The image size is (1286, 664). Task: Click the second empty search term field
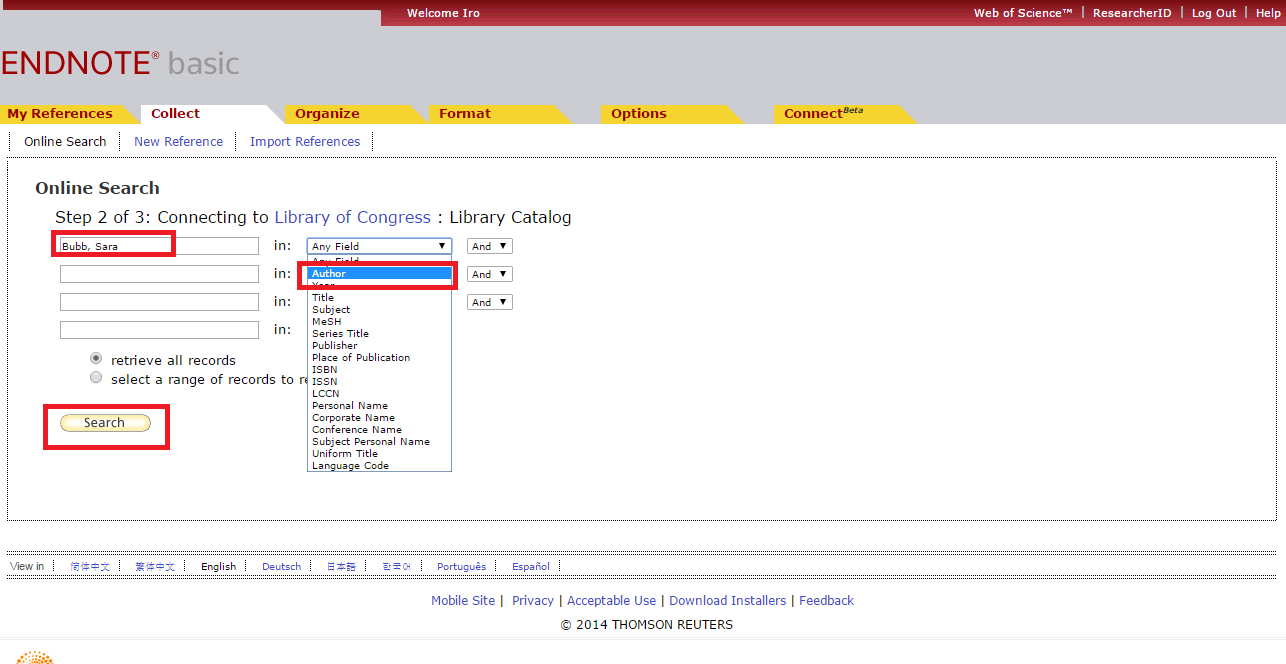tap(159, 274)
